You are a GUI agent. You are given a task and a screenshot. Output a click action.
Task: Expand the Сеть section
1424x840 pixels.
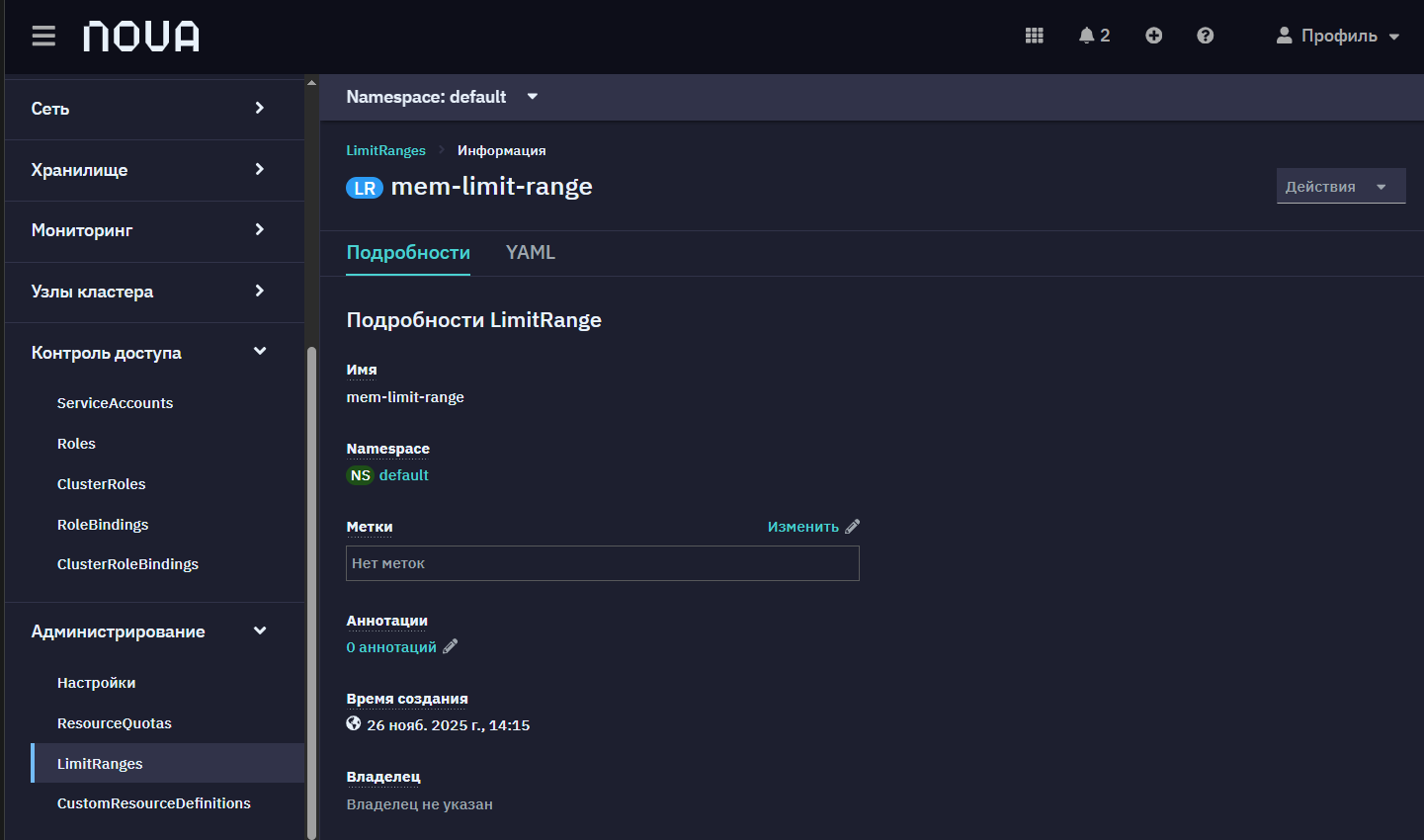coord(155,109)
